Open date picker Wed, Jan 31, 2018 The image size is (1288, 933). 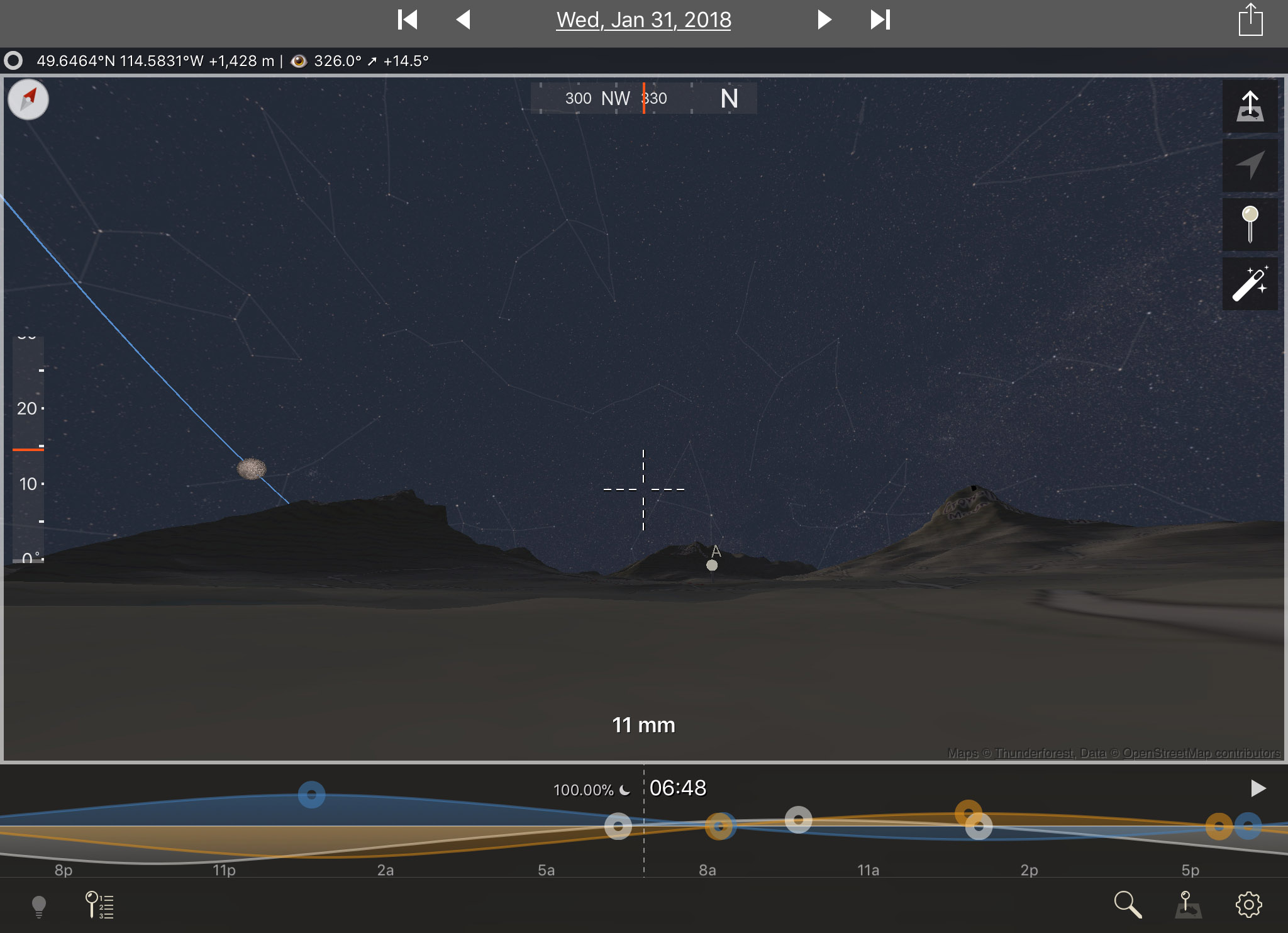(643, 20)
